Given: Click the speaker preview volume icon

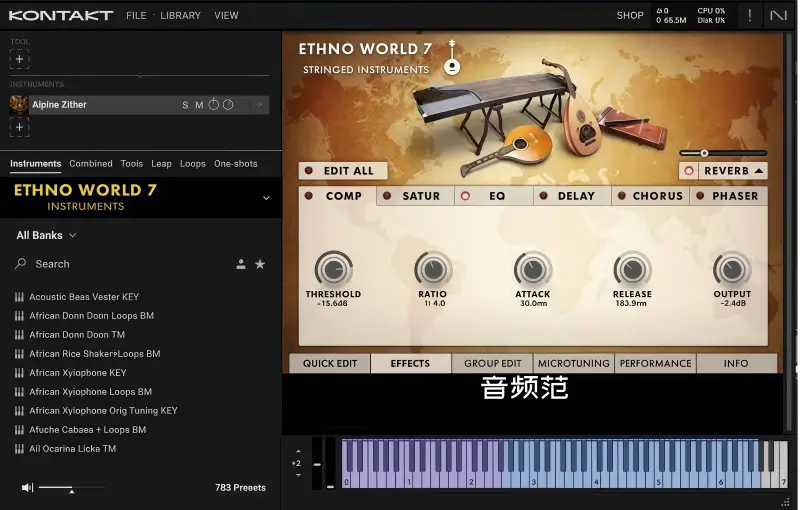Looking at the screenshot, I should (27, 488).
